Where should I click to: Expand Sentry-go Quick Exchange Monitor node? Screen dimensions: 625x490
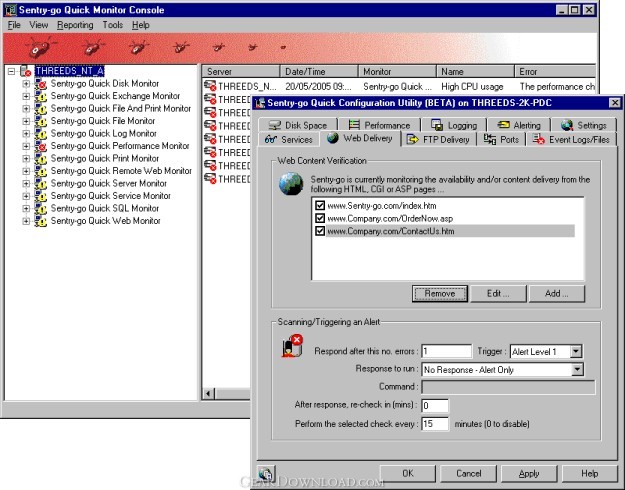click(x=26, y=96)
